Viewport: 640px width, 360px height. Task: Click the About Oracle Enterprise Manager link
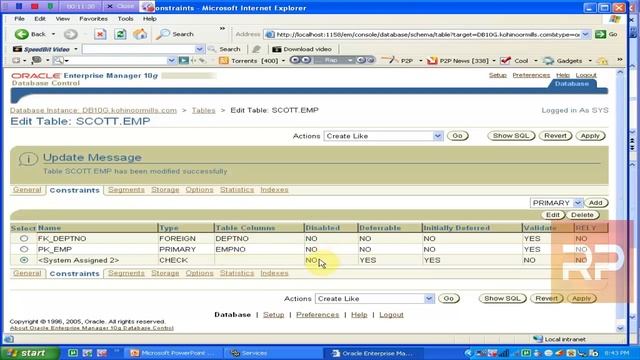tap(92, 328)
